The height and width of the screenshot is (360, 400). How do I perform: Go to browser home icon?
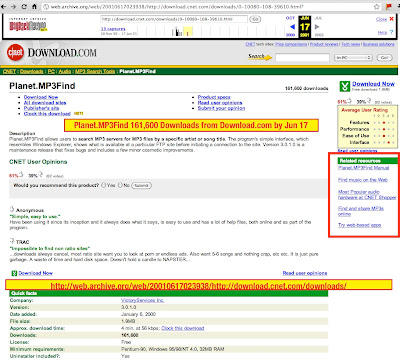34,6
